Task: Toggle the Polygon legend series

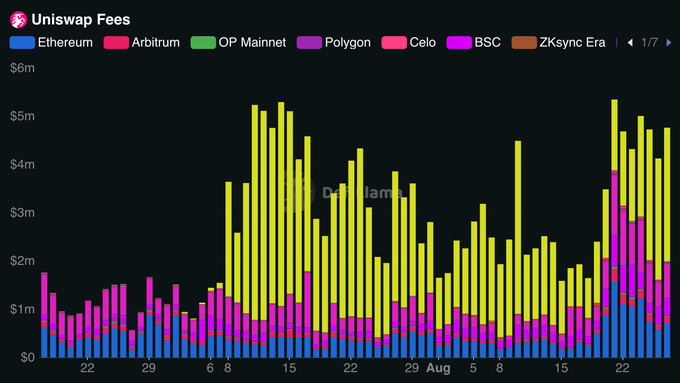Action: 333,43
